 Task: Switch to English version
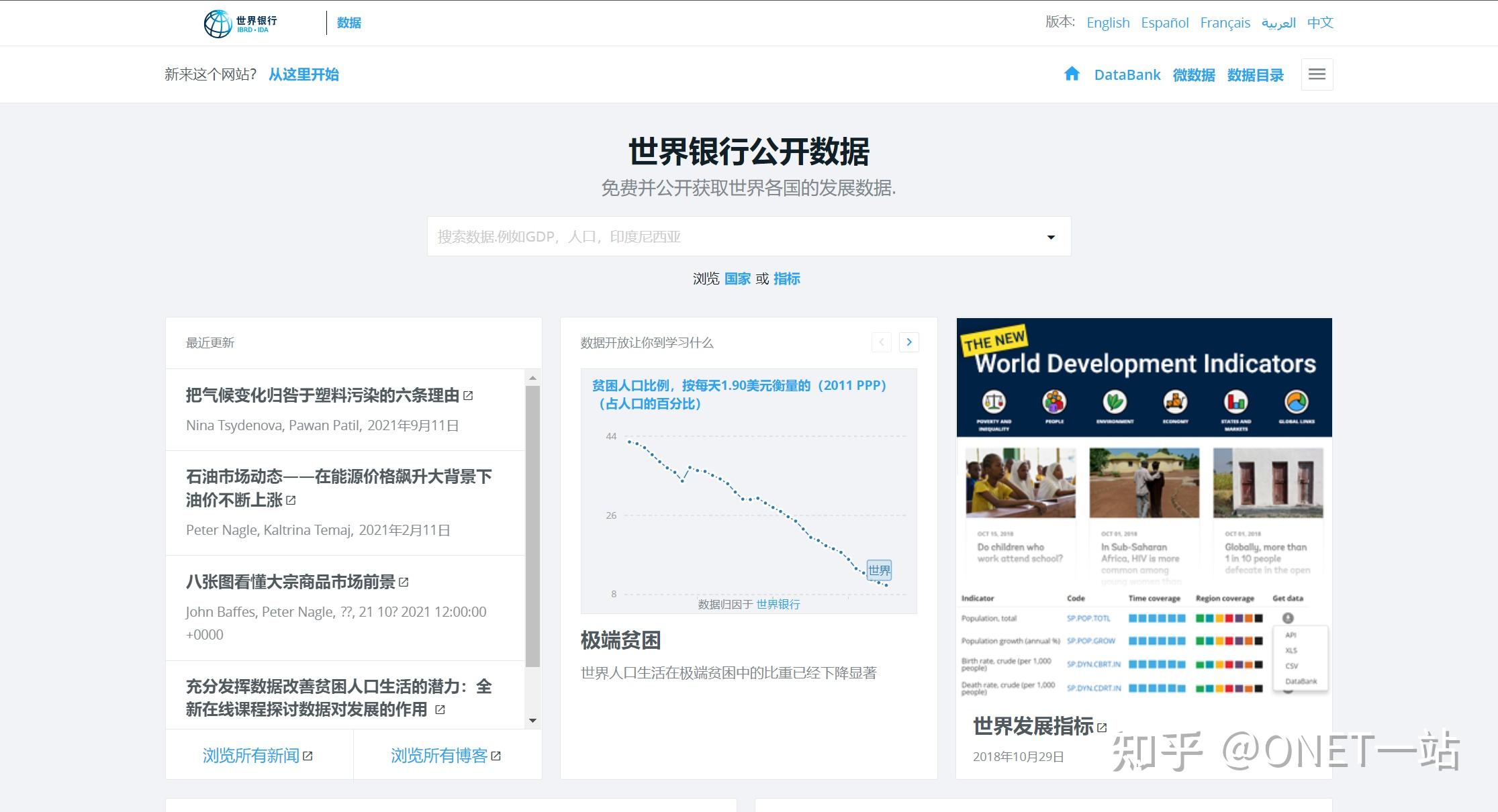point(1108,23)
